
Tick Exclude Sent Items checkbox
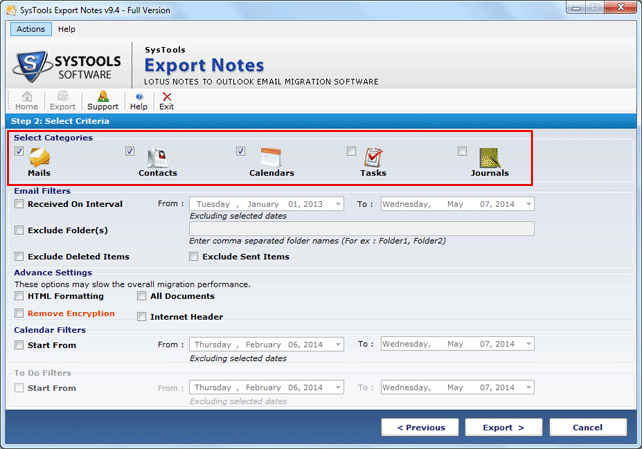pyautogui.click(x=193, y=256)
